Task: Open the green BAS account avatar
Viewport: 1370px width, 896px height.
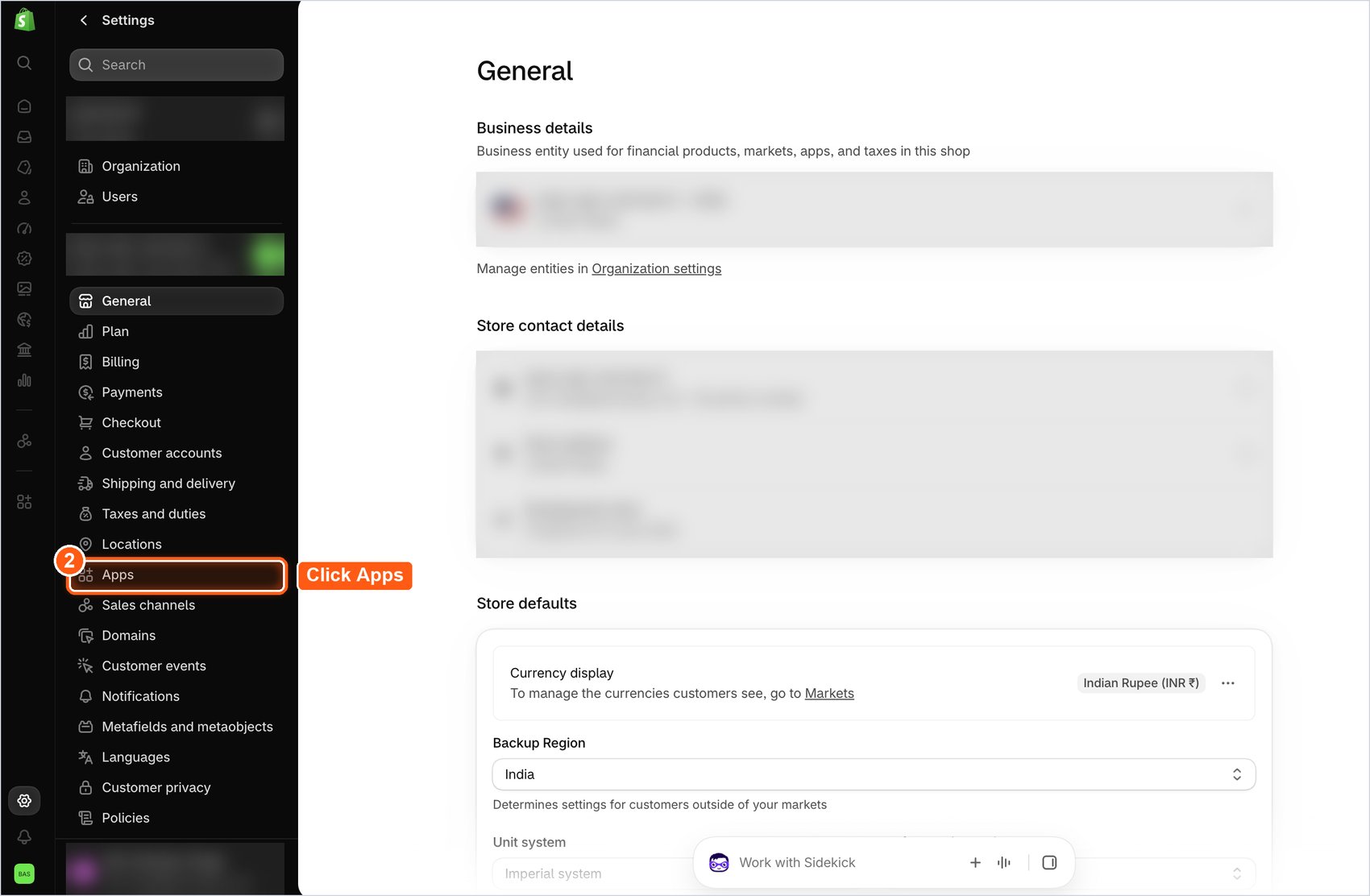Action: click(24, 873)
